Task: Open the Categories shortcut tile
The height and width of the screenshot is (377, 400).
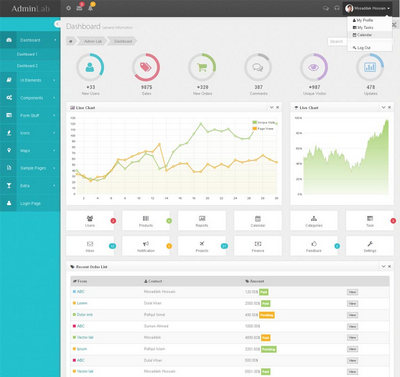Action: 314,221
